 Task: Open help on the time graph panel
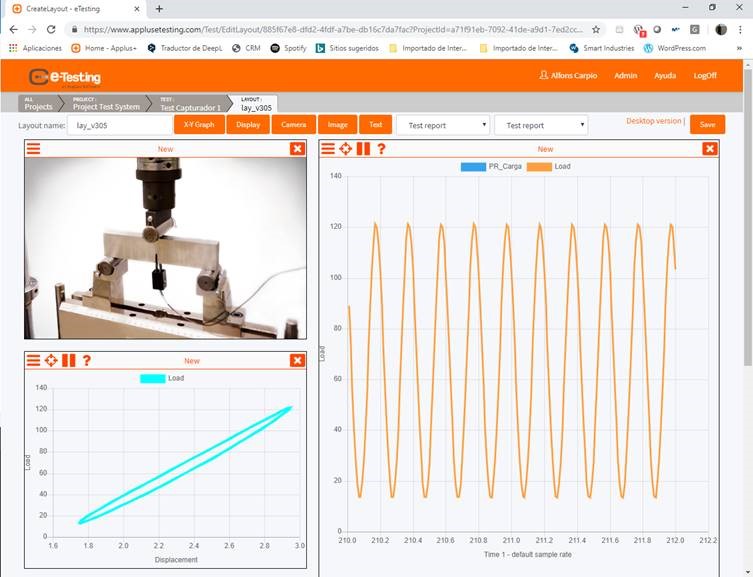coord(381,149)
